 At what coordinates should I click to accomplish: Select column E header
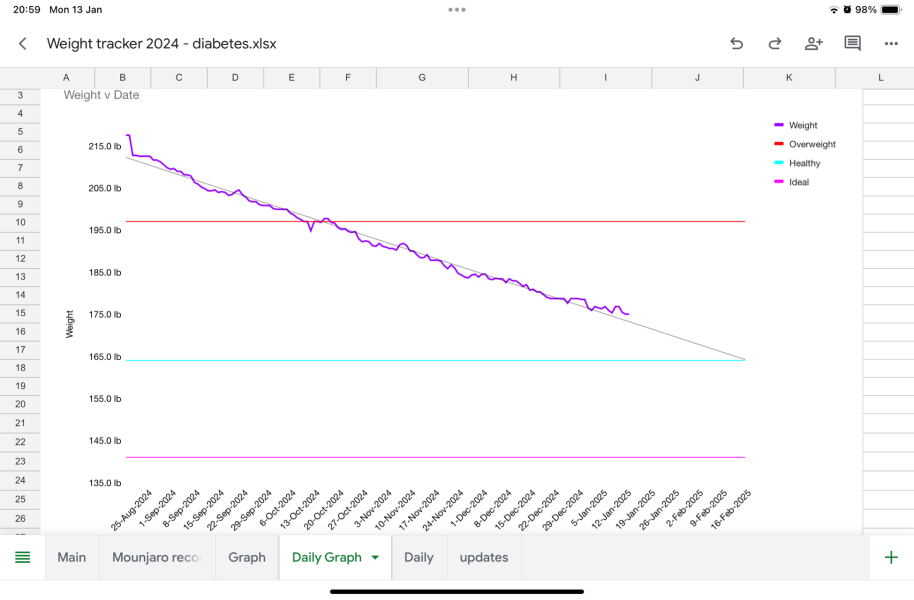[291, 78]
